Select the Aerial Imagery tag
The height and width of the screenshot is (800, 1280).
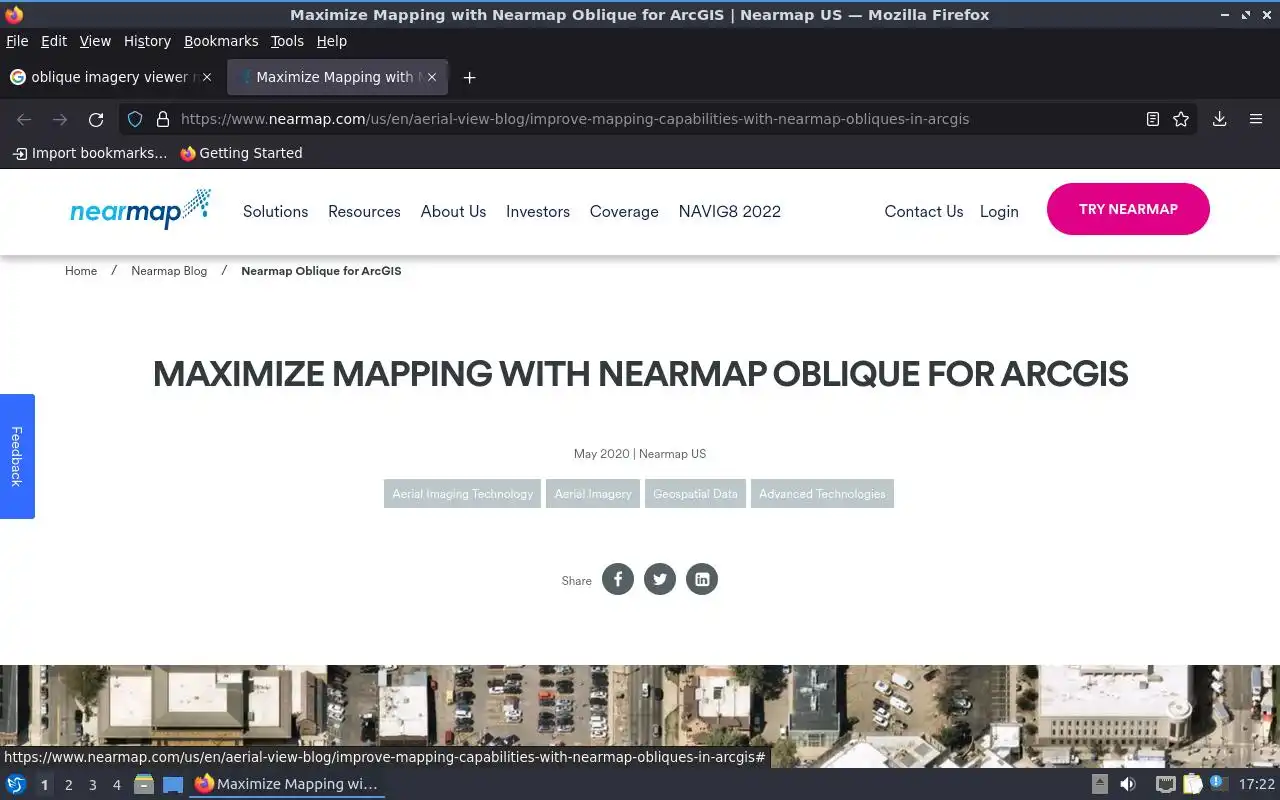coord(593,494)
